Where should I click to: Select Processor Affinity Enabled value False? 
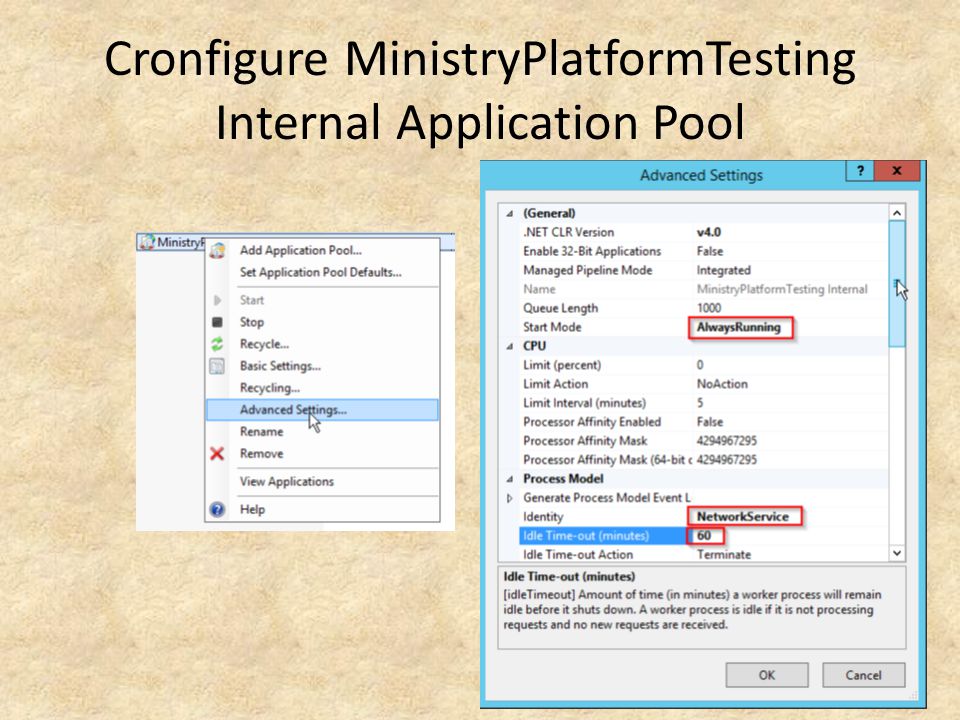tap(710, 422)
